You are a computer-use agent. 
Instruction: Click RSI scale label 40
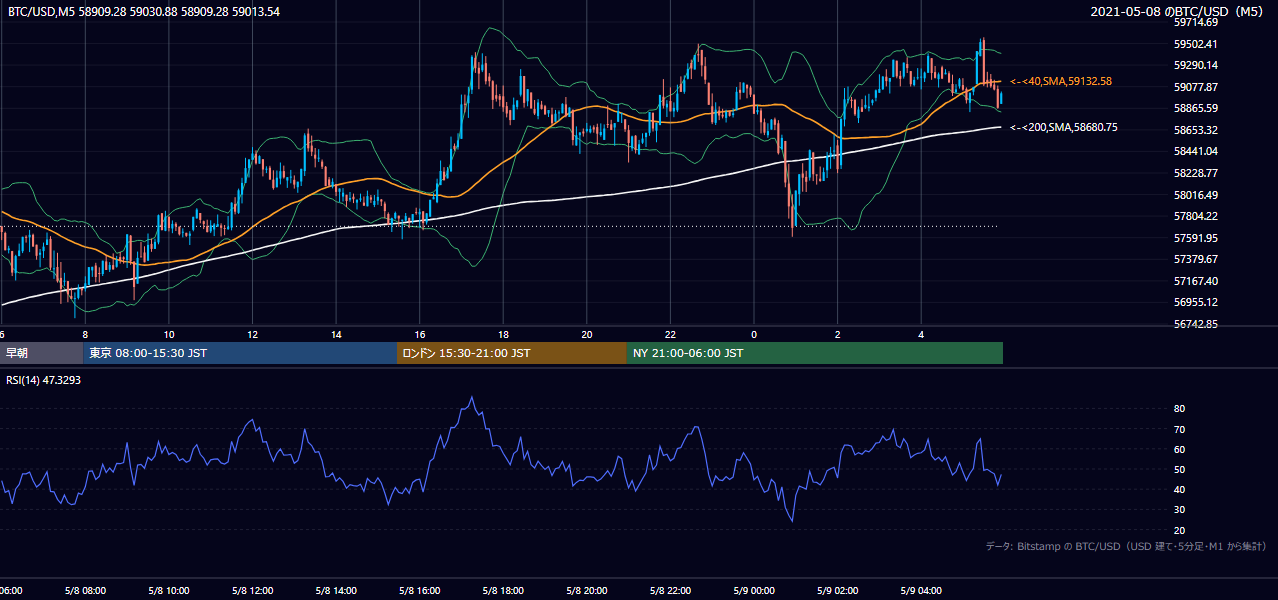(x=1179, y=489)
